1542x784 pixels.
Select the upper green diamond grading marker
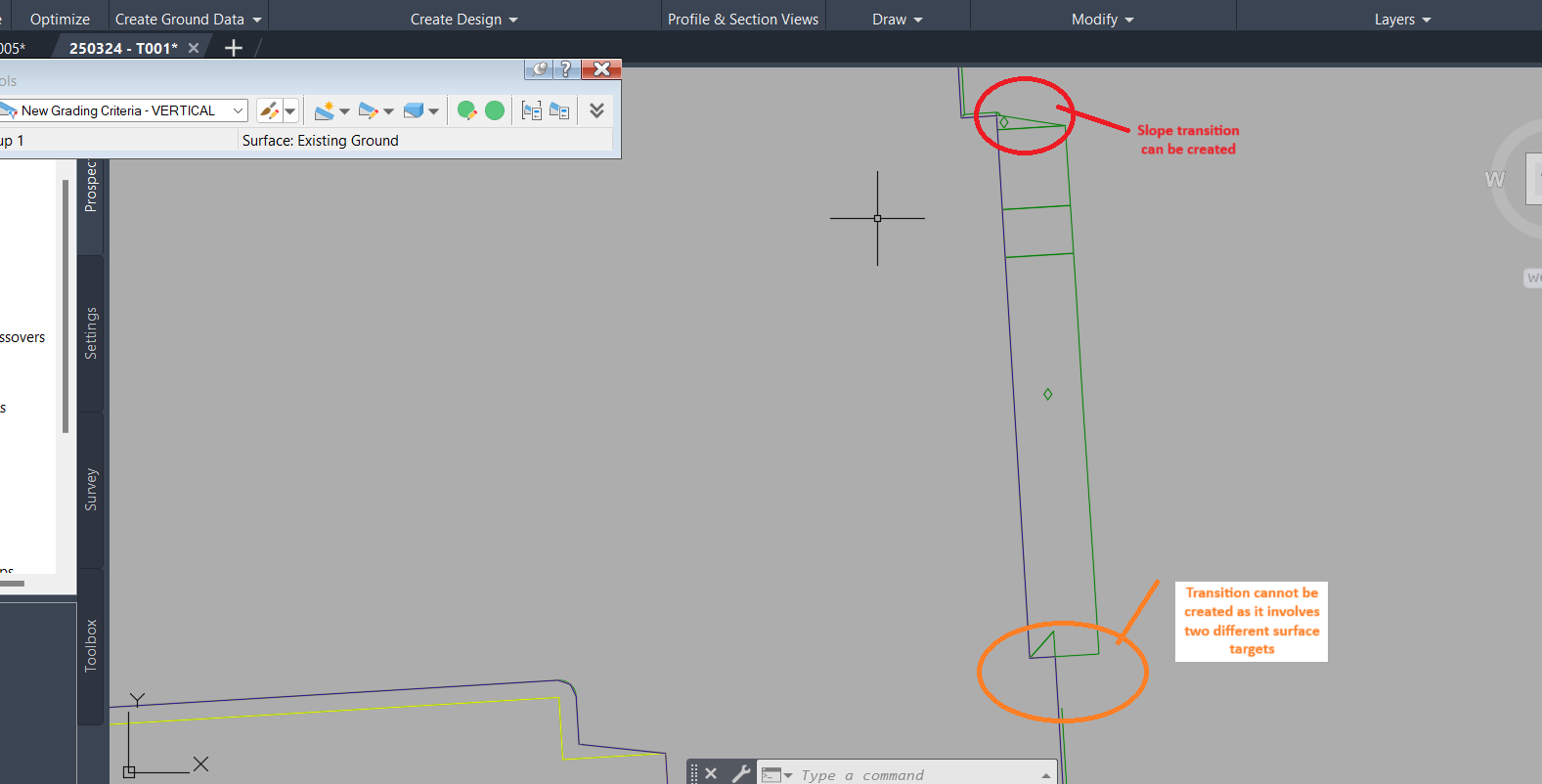(1003, 122)
